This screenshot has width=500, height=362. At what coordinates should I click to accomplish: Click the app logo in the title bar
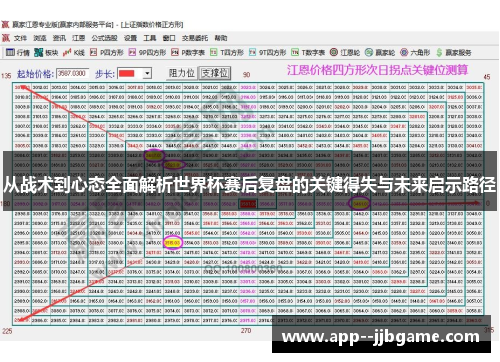(x=5, y=24)
